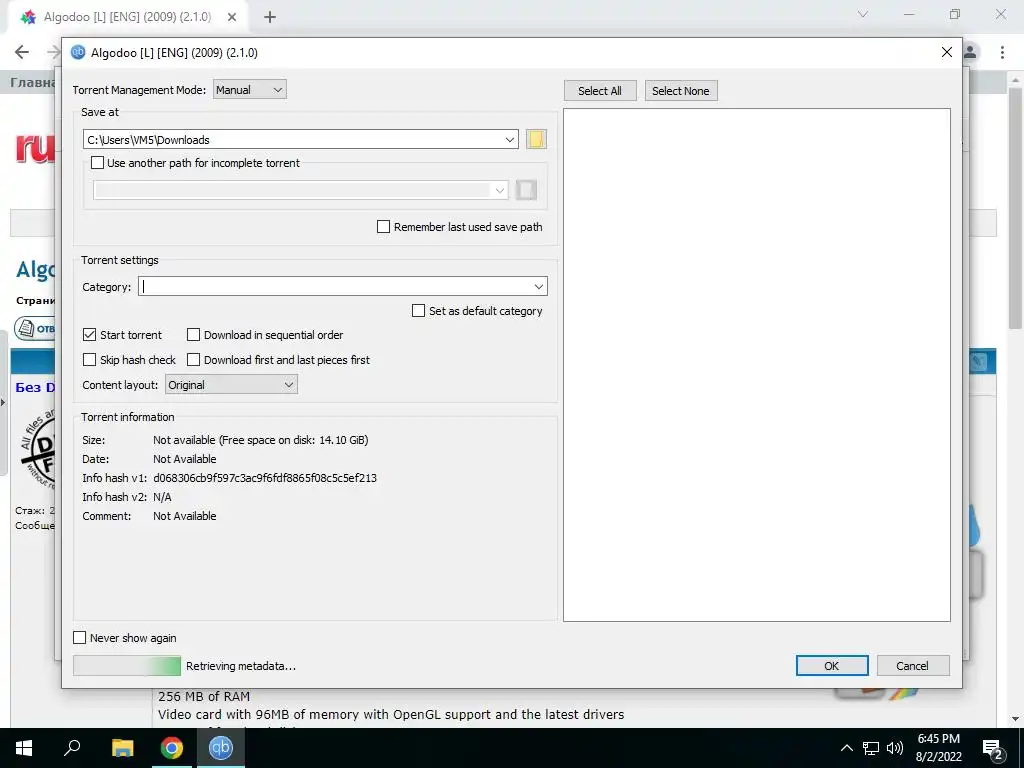
Task: Click the volume icon in system tray
Action: click(895, 748)
